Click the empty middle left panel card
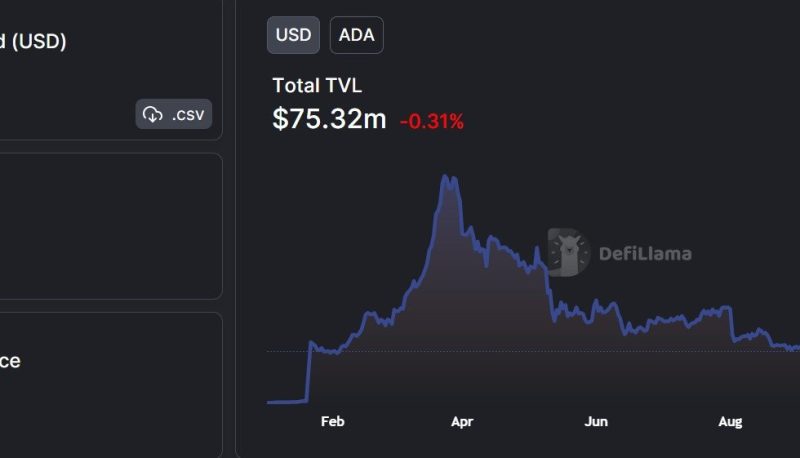 [x=111, y=226]
